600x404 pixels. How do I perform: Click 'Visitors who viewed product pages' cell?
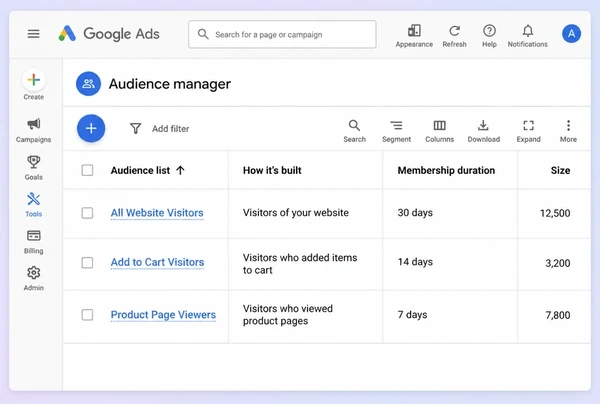(x=288, y=314)
